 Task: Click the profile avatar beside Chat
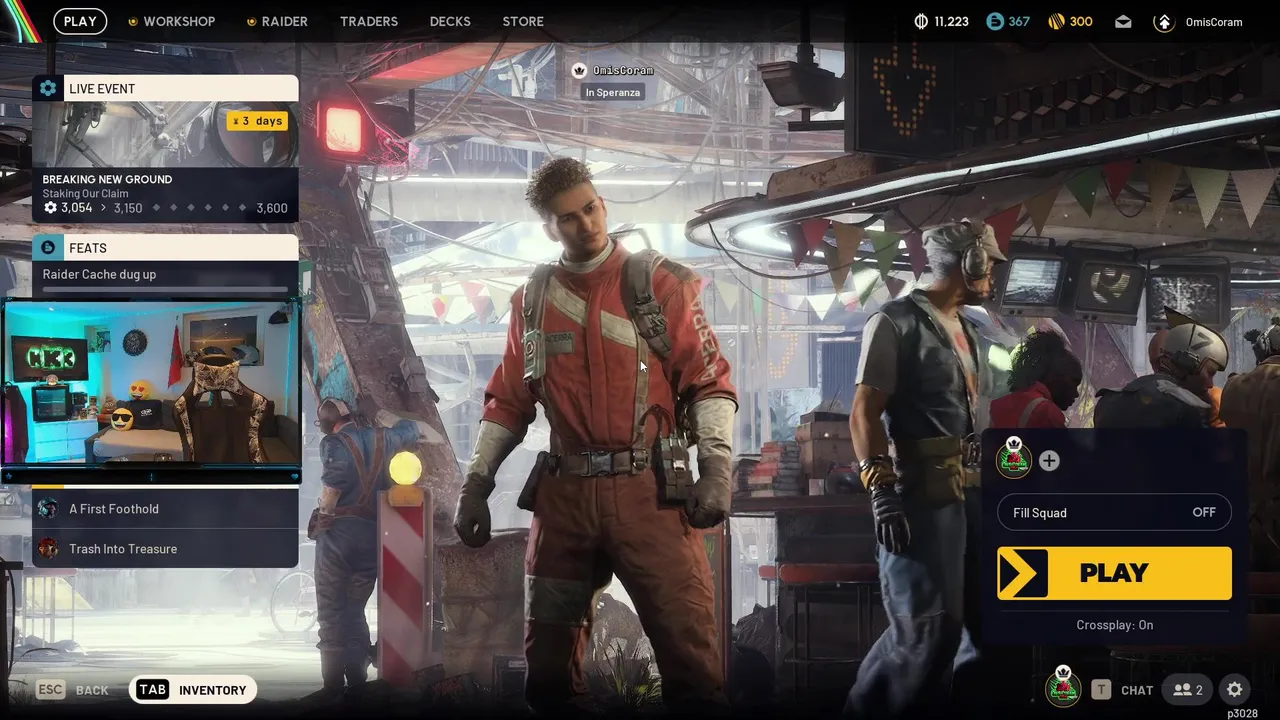pyautogui.click(x=1063, y=687)
